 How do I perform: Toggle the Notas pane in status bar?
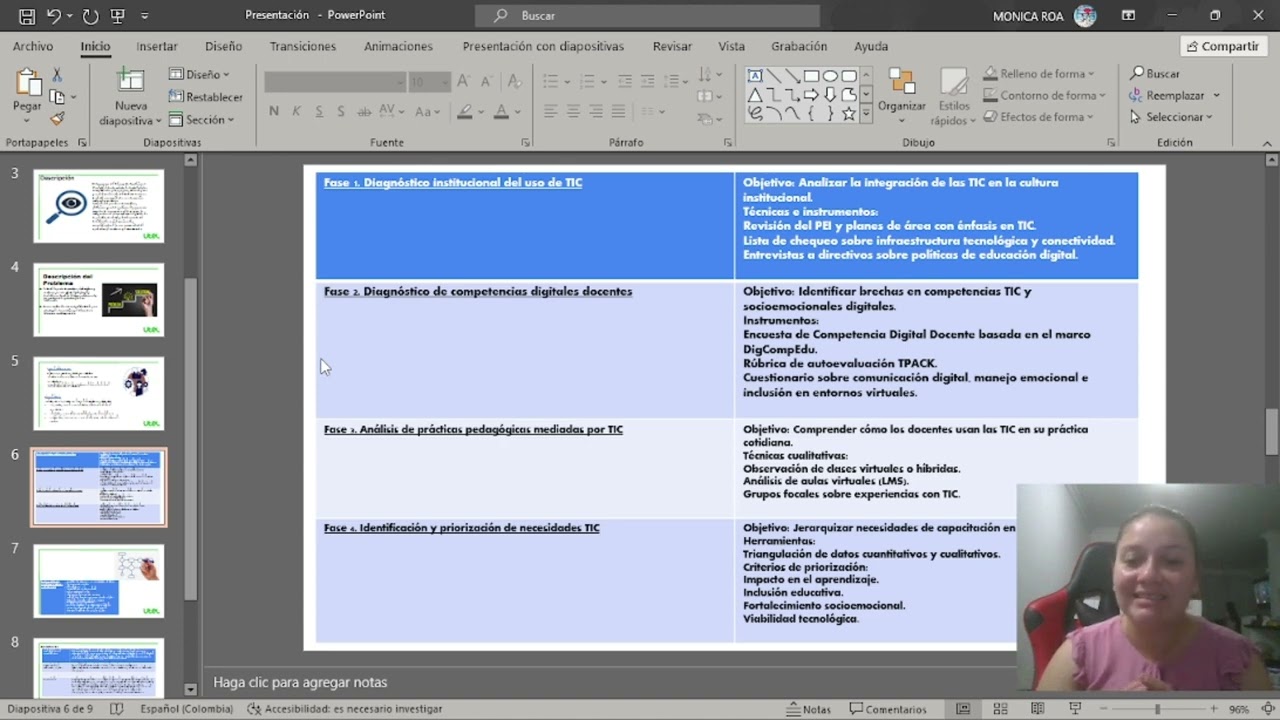pos(809,709)
